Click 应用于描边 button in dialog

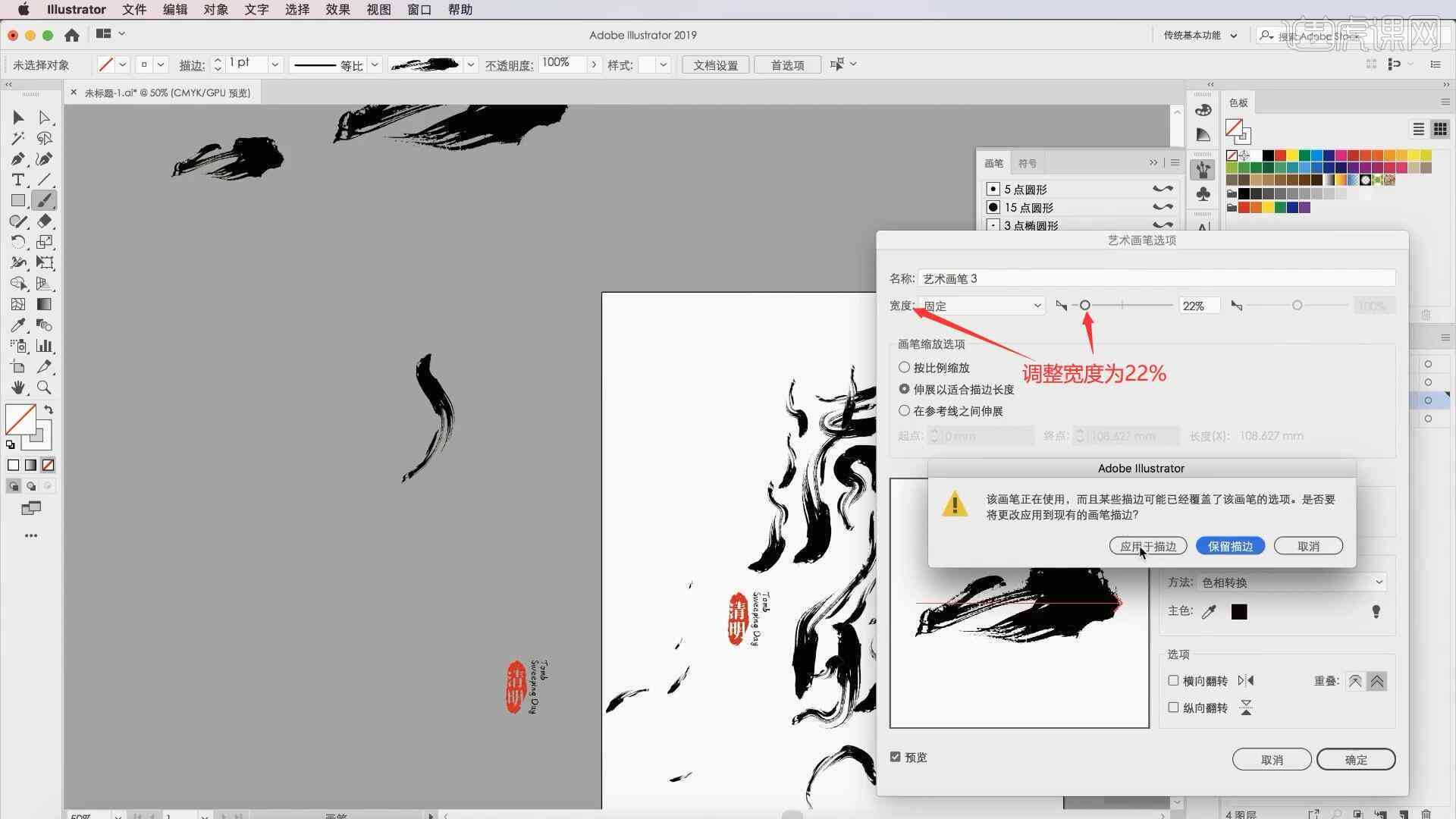(x=1147, y=546)
